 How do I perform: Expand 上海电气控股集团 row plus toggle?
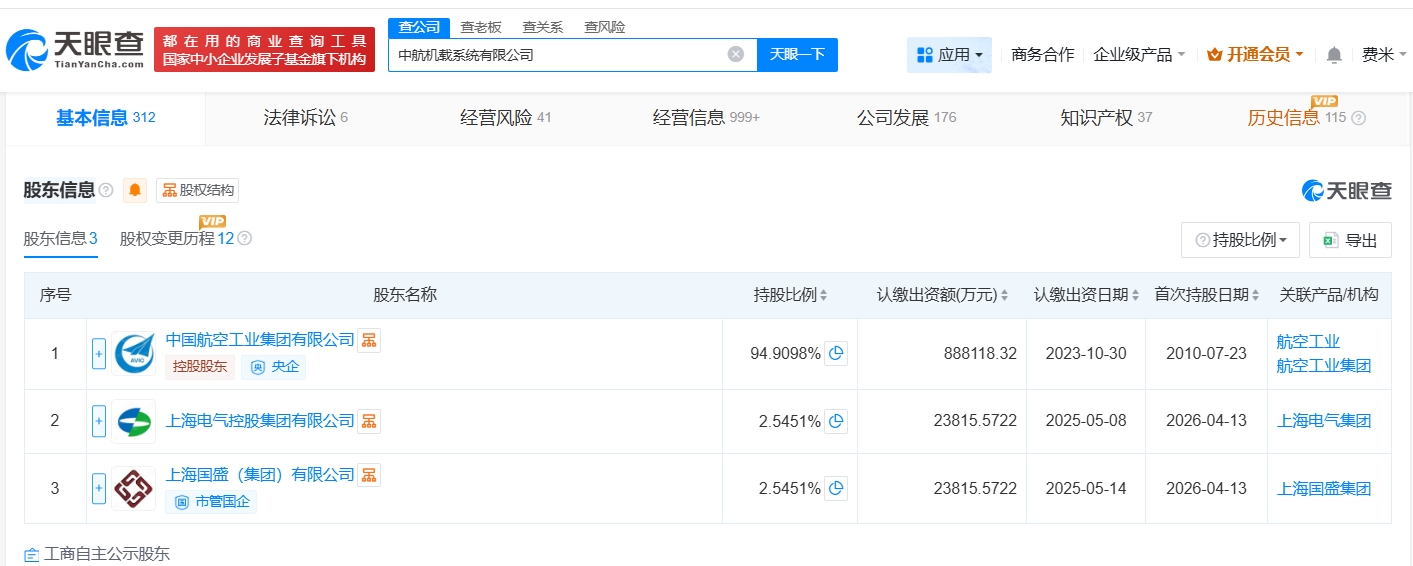click(x=99, y=422)
